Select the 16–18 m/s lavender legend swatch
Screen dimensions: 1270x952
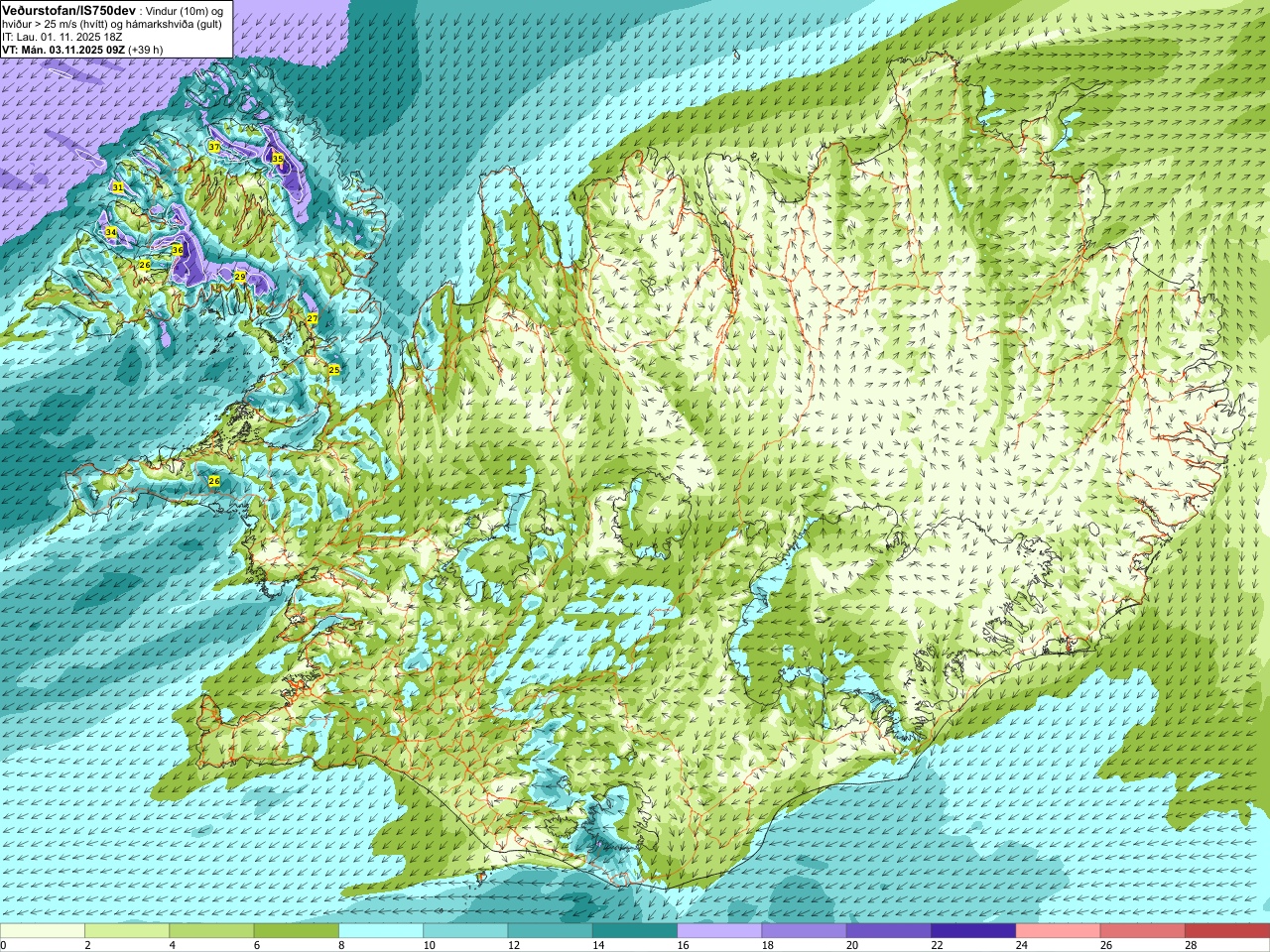click(719, 931)
